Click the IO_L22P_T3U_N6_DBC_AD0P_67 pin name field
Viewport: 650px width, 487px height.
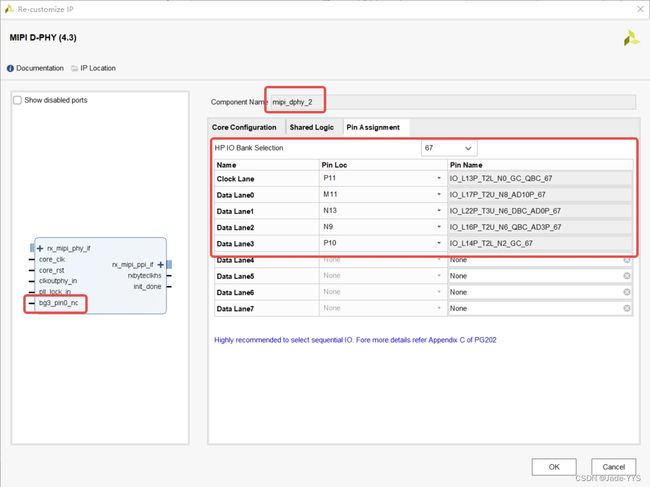pos(540,211)
